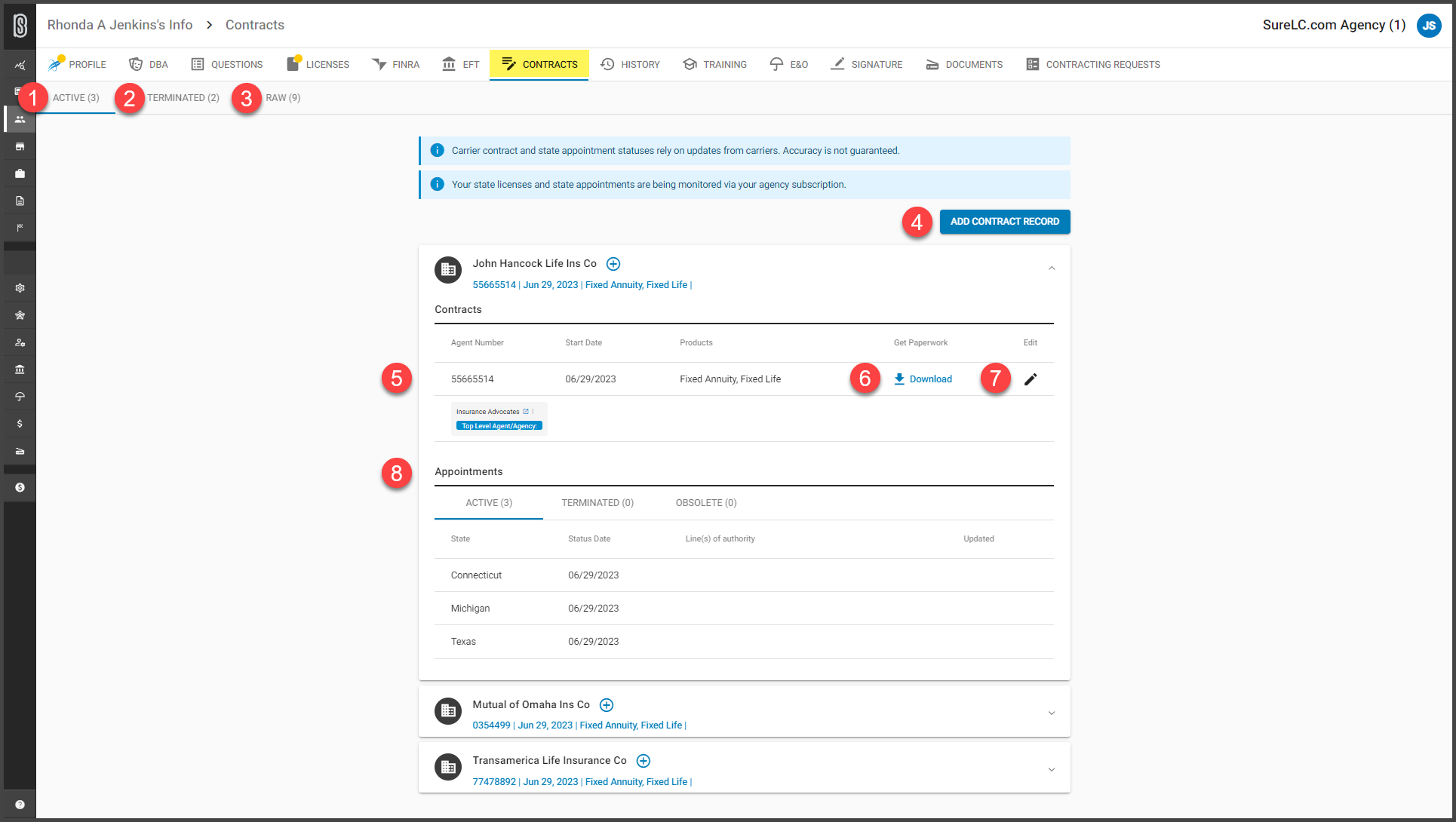Click the Top Level Agent/Agency badge
The height and width of the screenshot is (822, 1456).
pyautogui.click(x=499, y=426)
